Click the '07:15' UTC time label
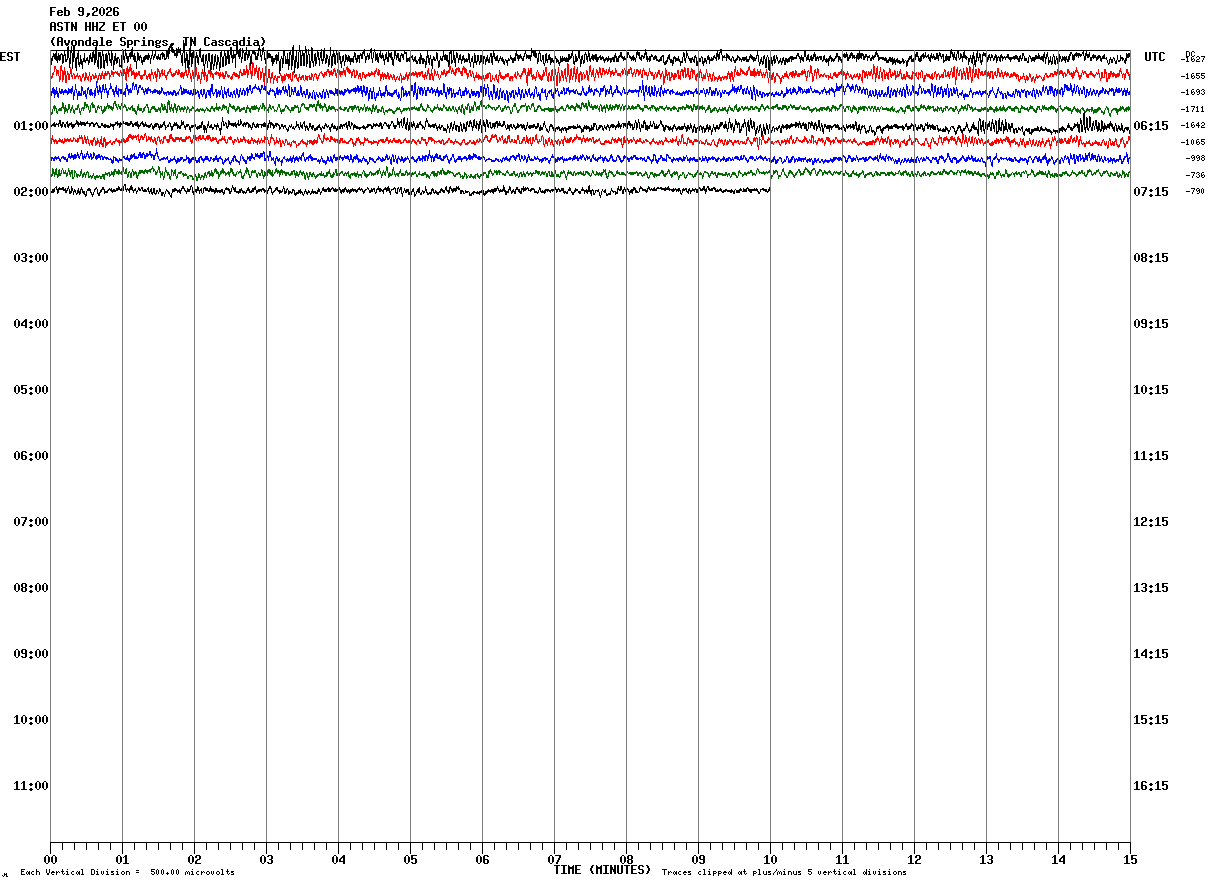The image size is (1210, 886). [1151, 192]
